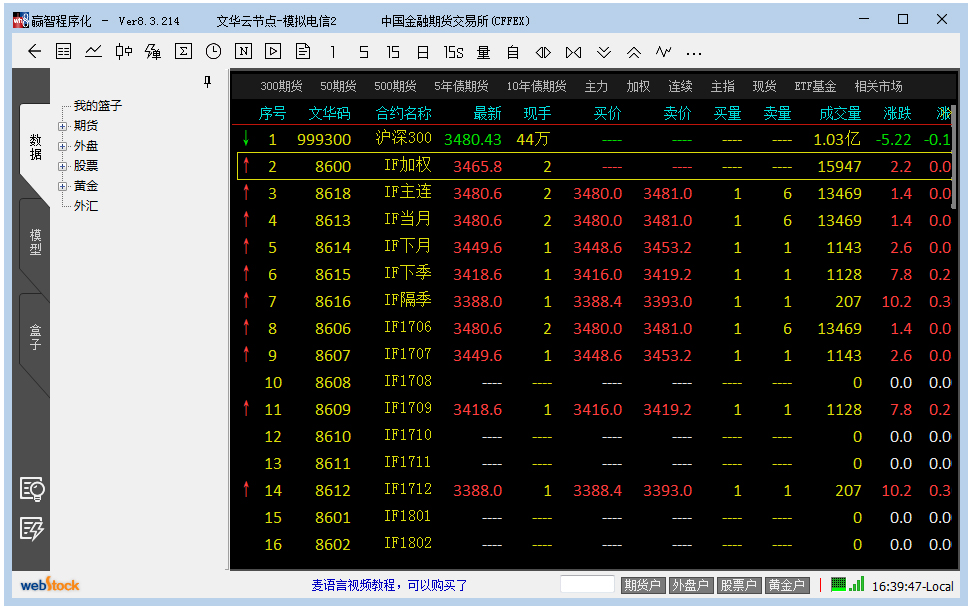Click the webstock logo
The image size is (972, 611).
pyautogui.click(x=50, y=584)
